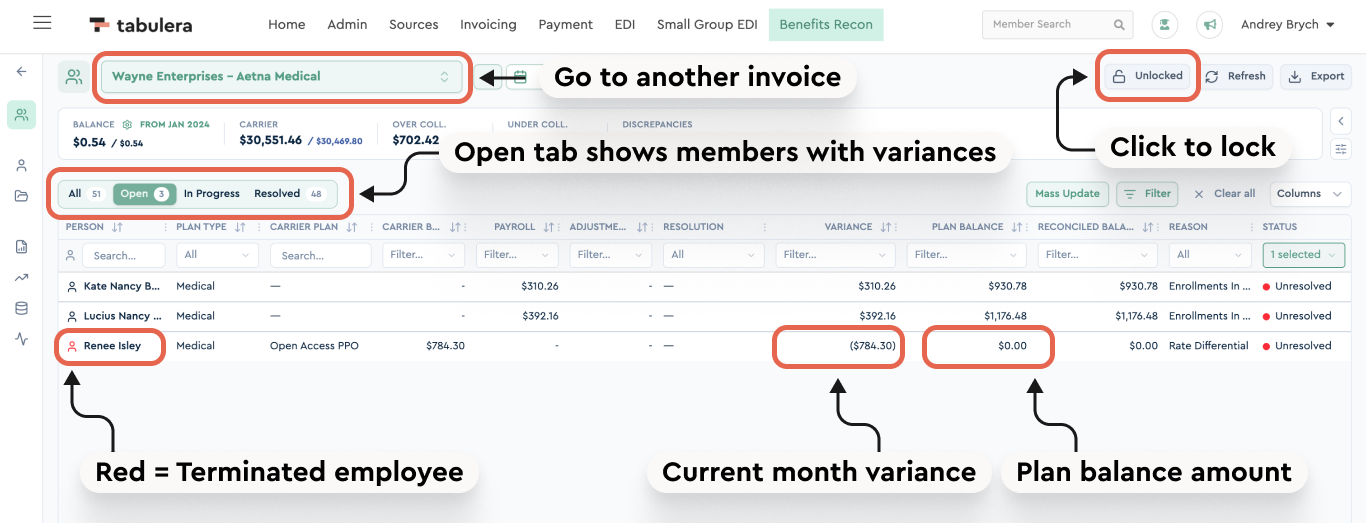Screen dimensions: 1366x523
Task: Open Kate Nancy B... member row
Action: coord(121,286)
